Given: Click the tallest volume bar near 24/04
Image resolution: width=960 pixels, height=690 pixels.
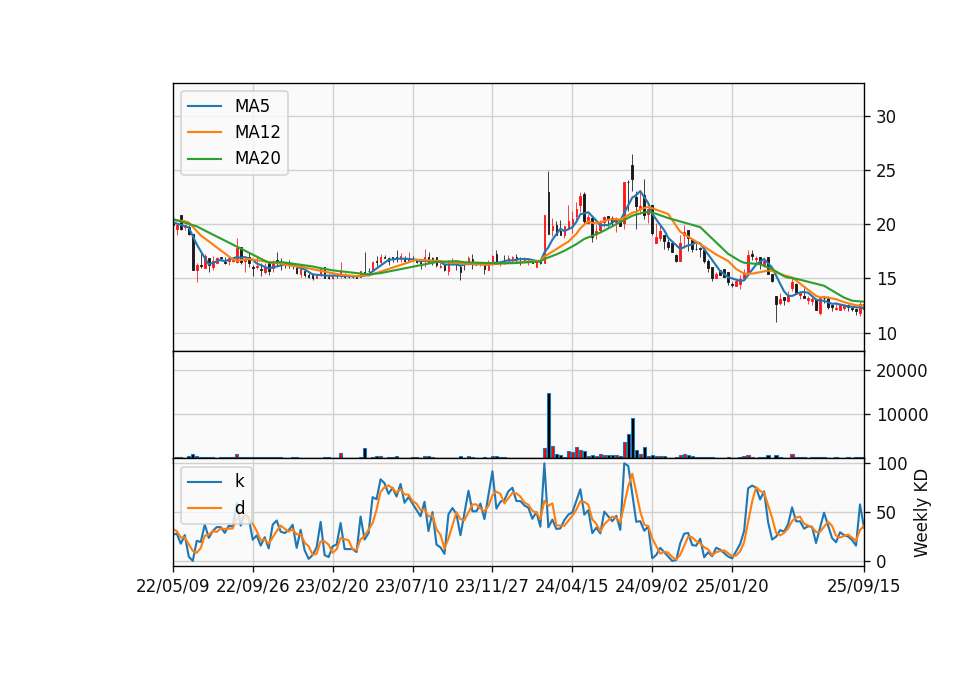Looking at the screenshot, I should [x=549, y=426].
